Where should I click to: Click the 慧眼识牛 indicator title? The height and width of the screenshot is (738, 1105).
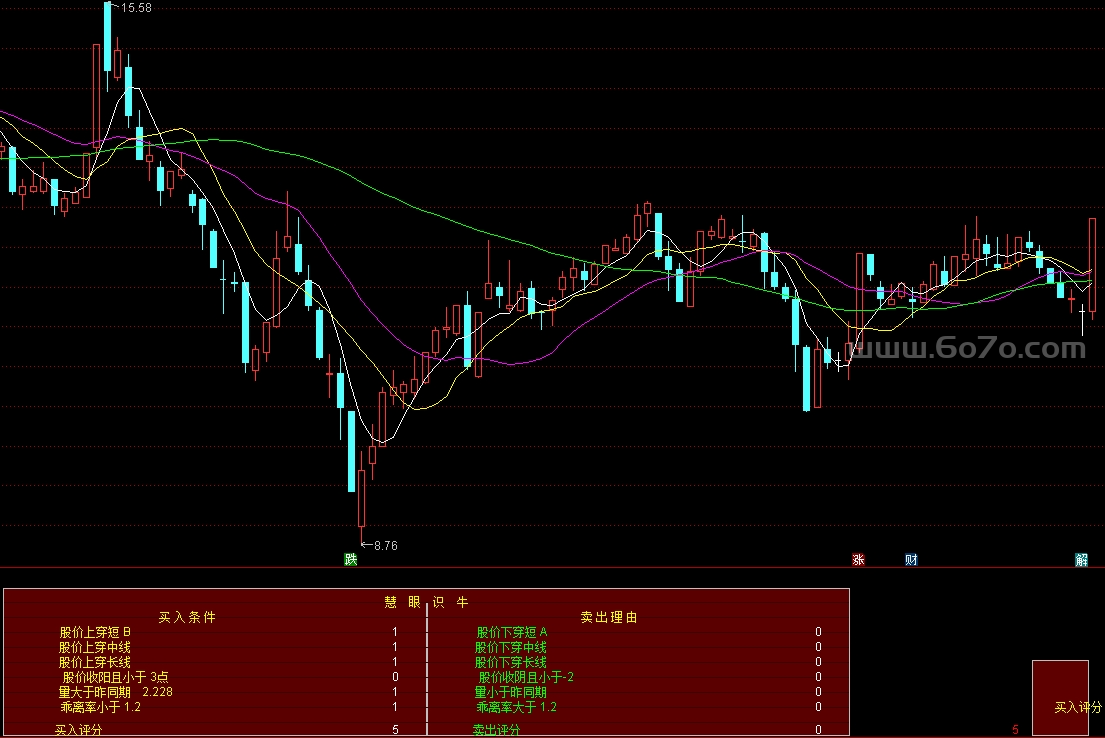click(427, 602)
